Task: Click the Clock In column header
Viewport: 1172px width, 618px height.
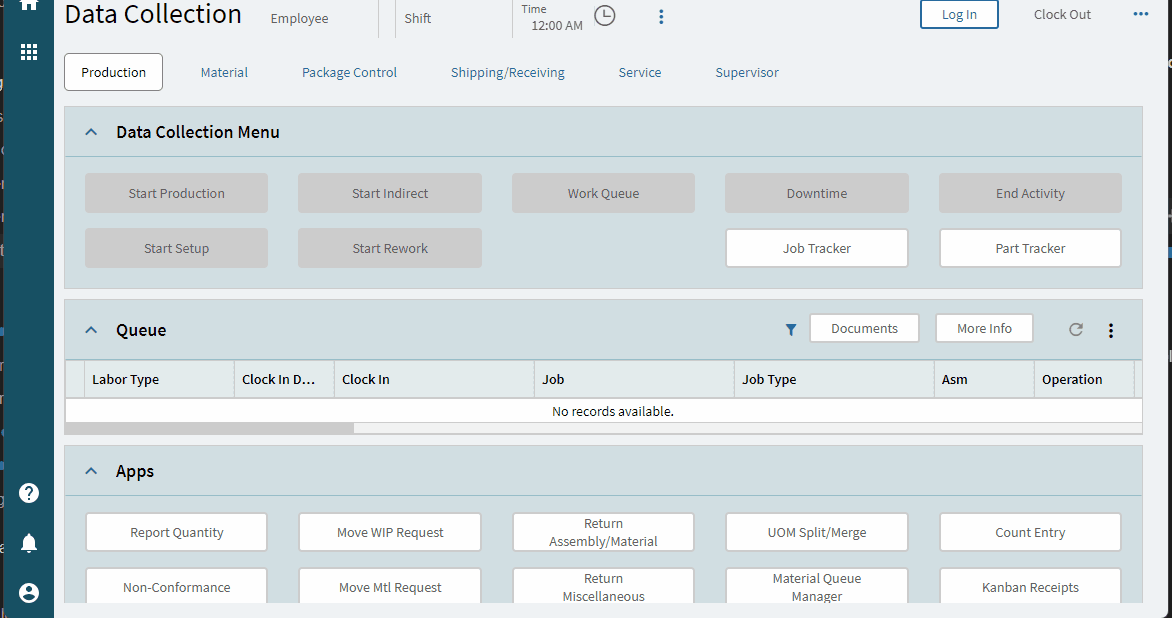Action: [434, 379]
